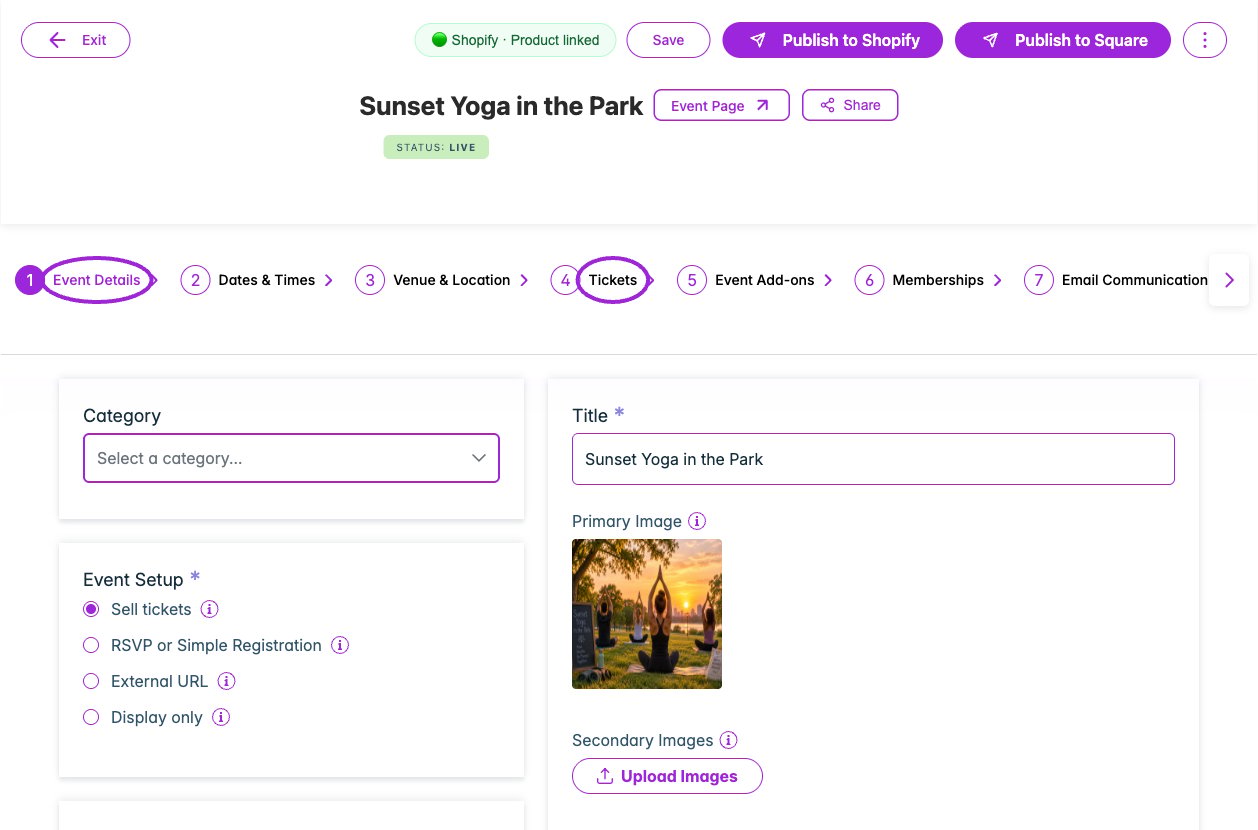The height and width of the screenshot is (830, 1258).
Task: Click the Publish to Square button
Action: [x=1063, y=40]
